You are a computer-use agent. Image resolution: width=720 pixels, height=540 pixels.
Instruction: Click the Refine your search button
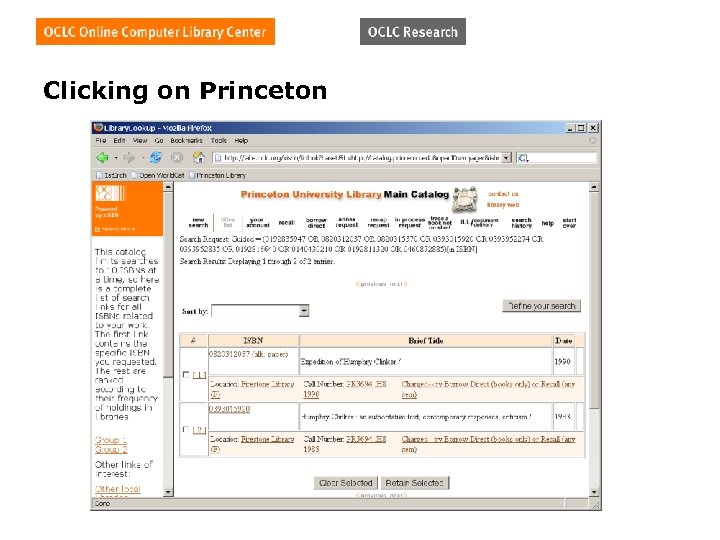(541, 306)
